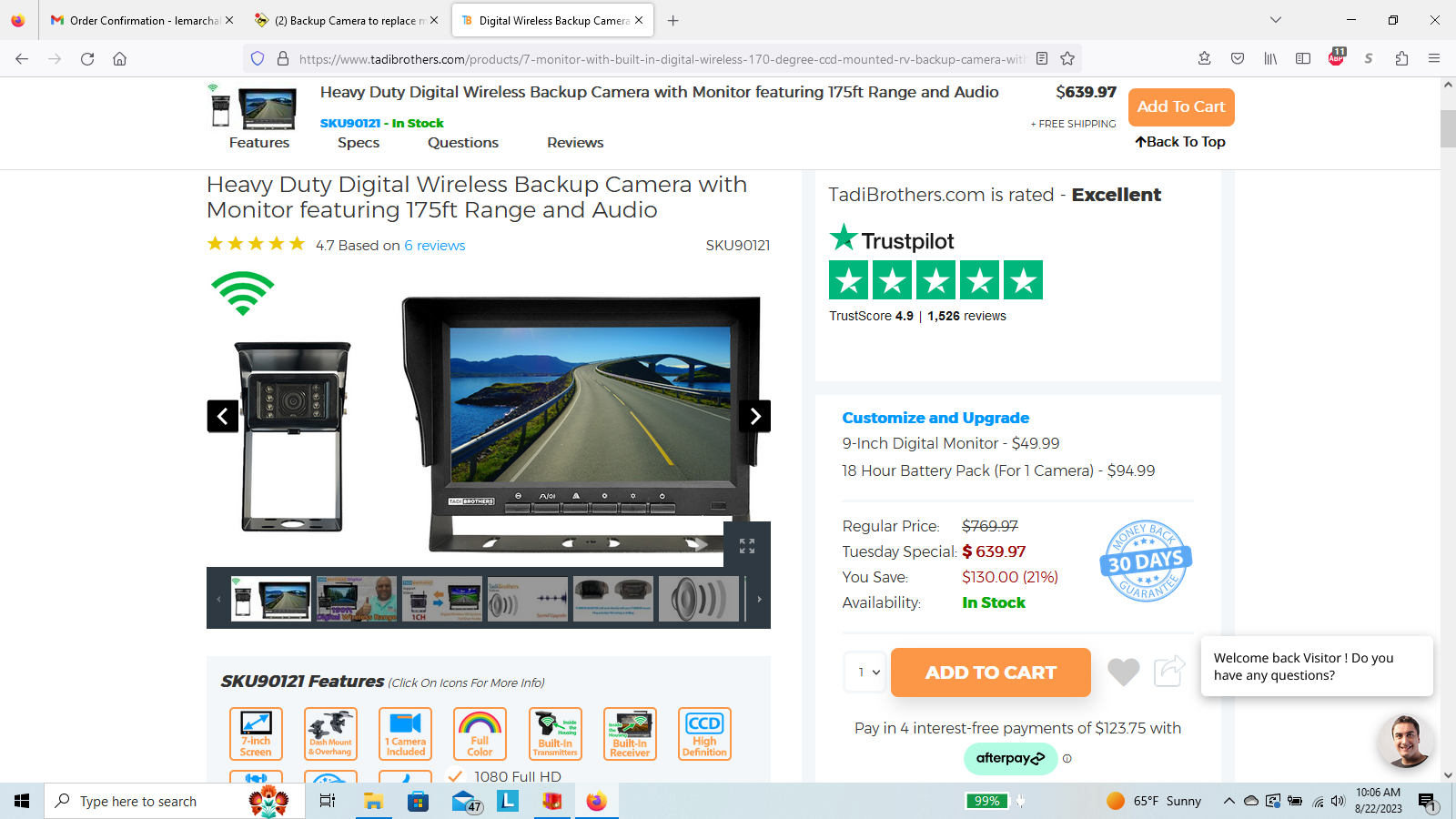Open the Firefox application menu
Screen dimensions: 1456x819
[x=1434, y=59]
